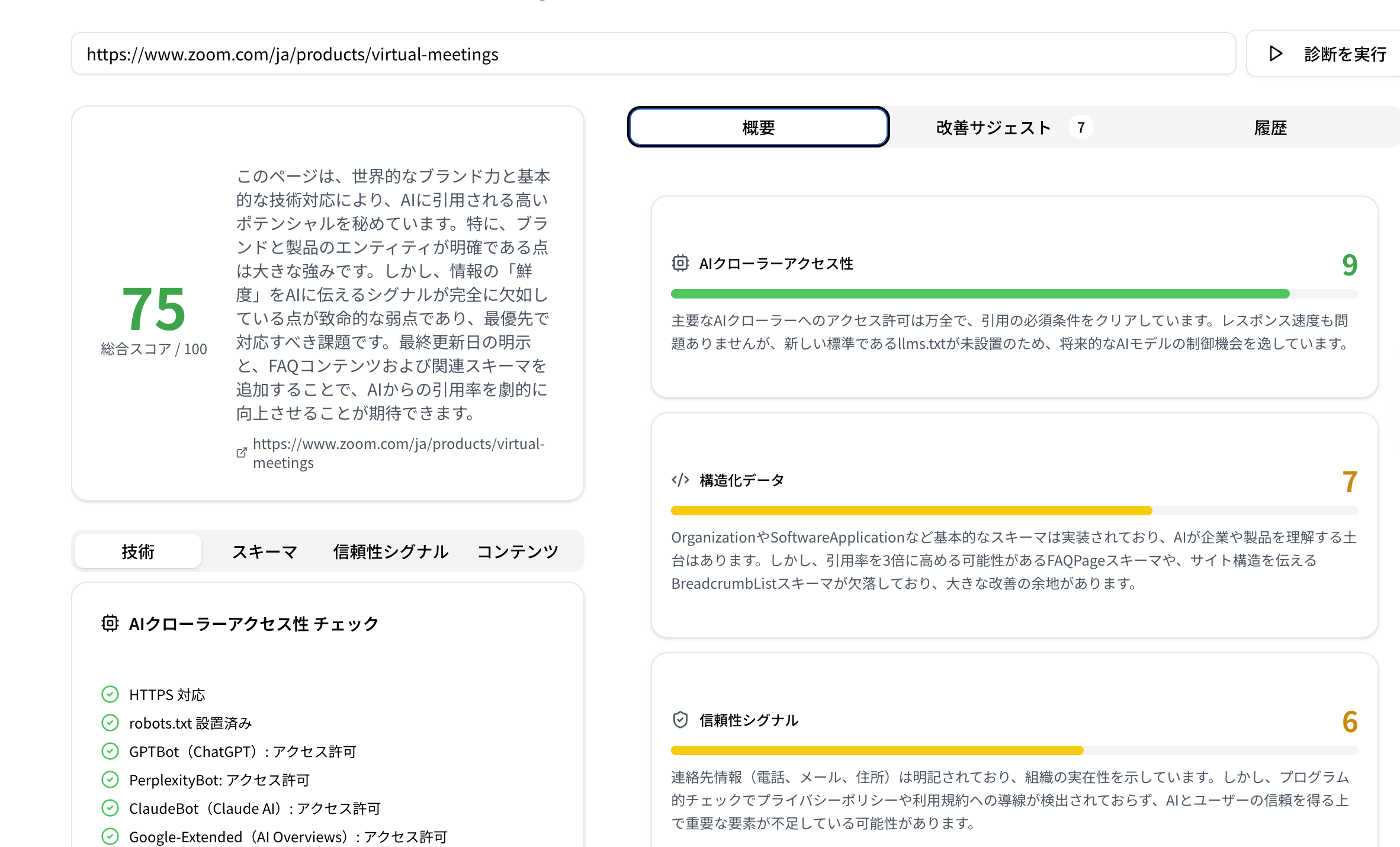Switch to the 履歴 tab
The image size is (1400, 847).
pos(1271,127)
